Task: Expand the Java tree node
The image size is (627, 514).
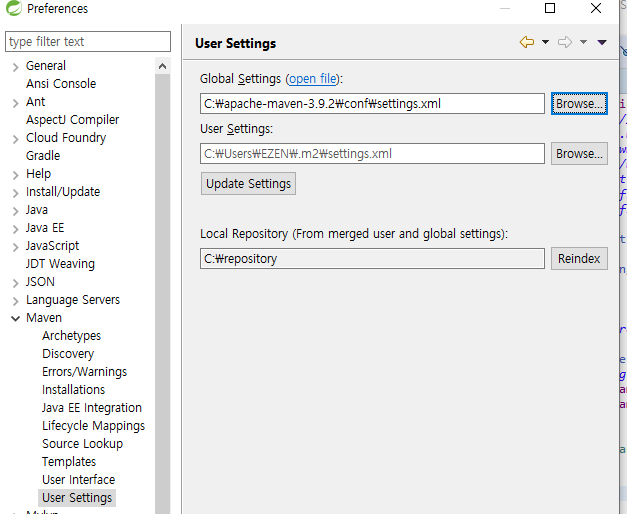Action: 16,211
